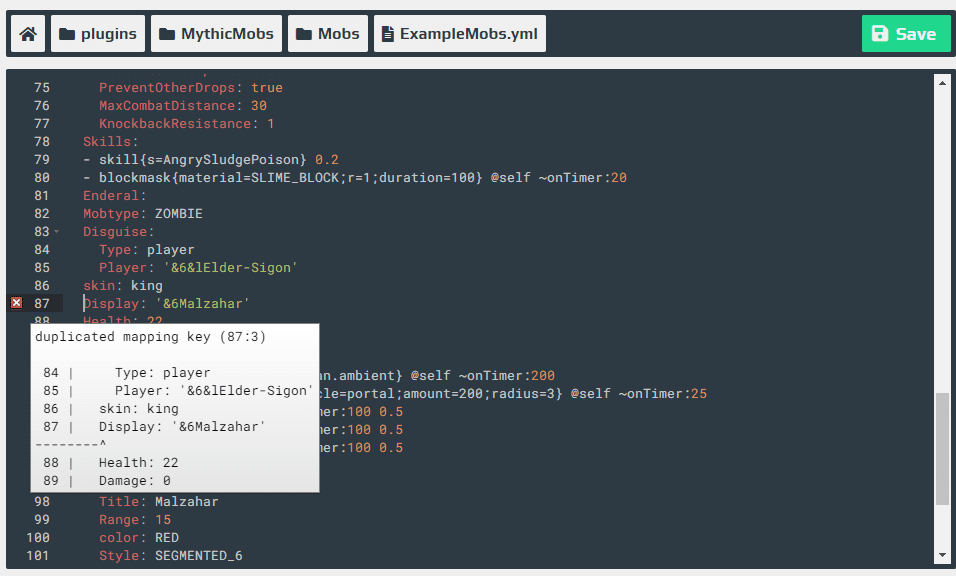
Task: Click the floppy disk save icon
Action: click(880, 34)
